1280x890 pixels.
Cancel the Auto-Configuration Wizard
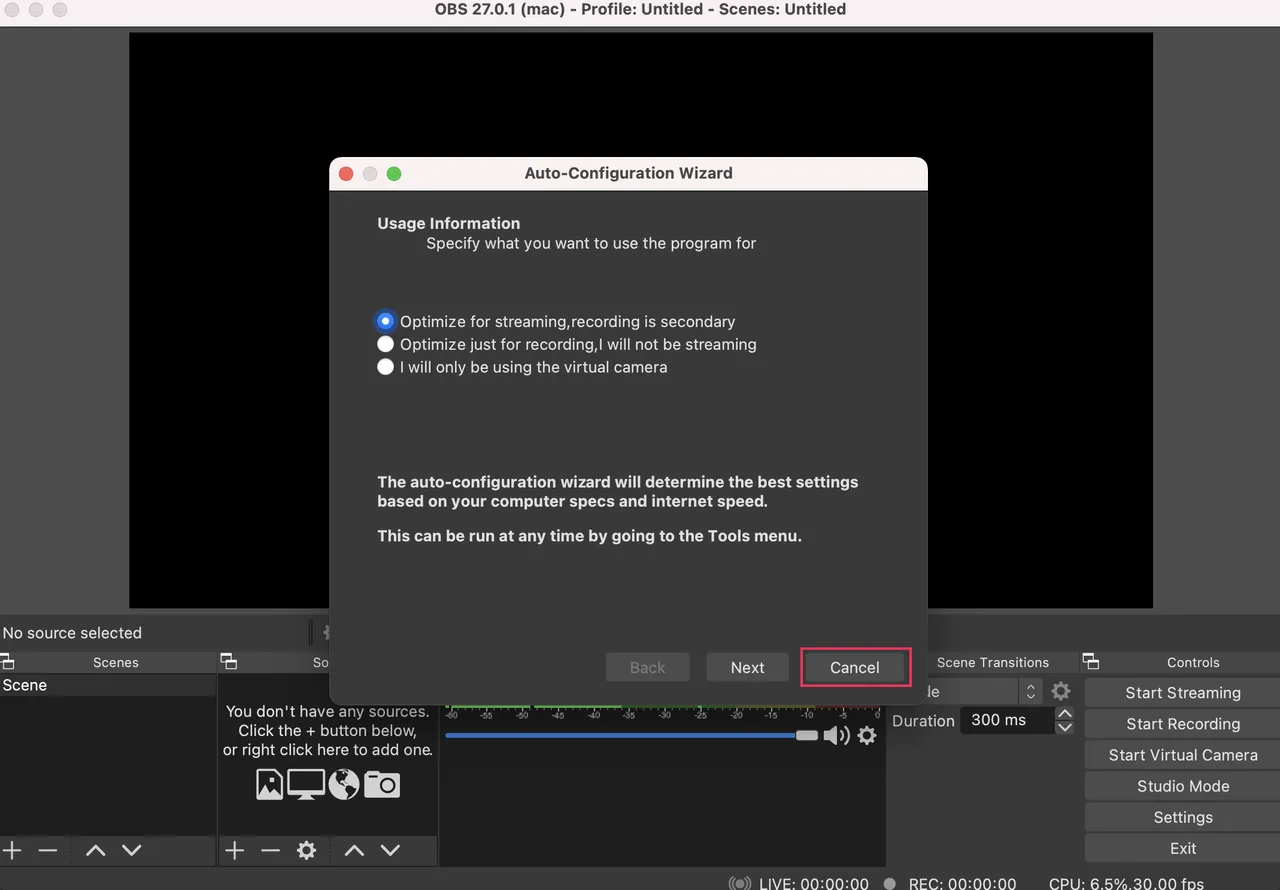tap(855, 668)
